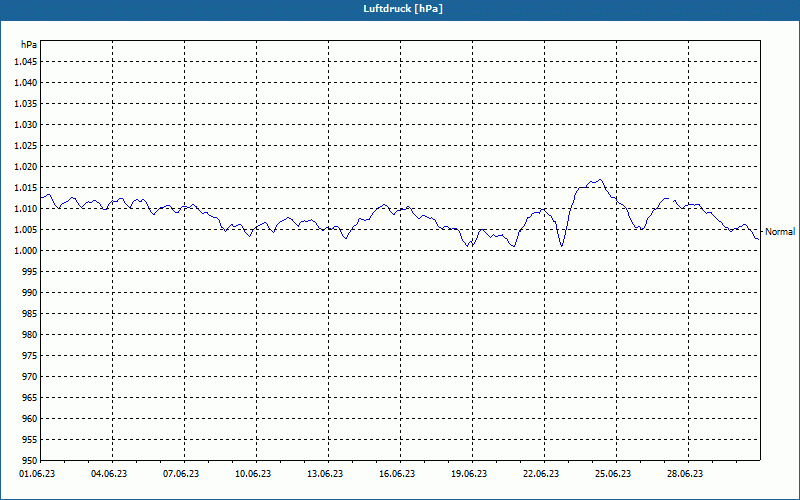Click the y-axis value 1.015
Image resolution: width=800 pixels, height=500 pixels.
click(x=26, y=188)
